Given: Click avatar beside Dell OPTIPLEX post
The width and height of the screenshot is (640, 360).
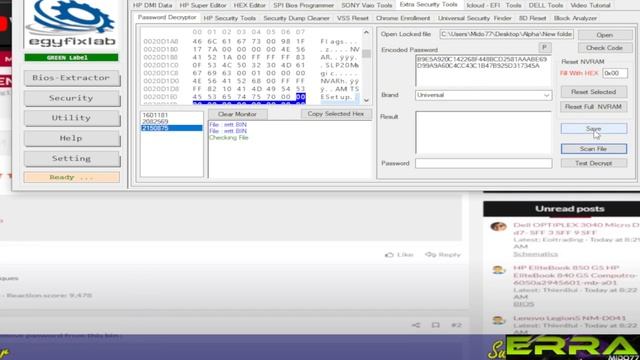Looking at the screenshot, I should 498,227.
